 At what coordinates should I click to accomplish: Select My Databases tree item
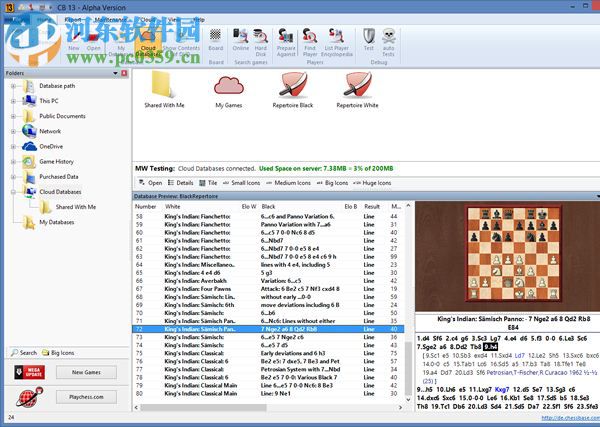click(x=57, y=222)
